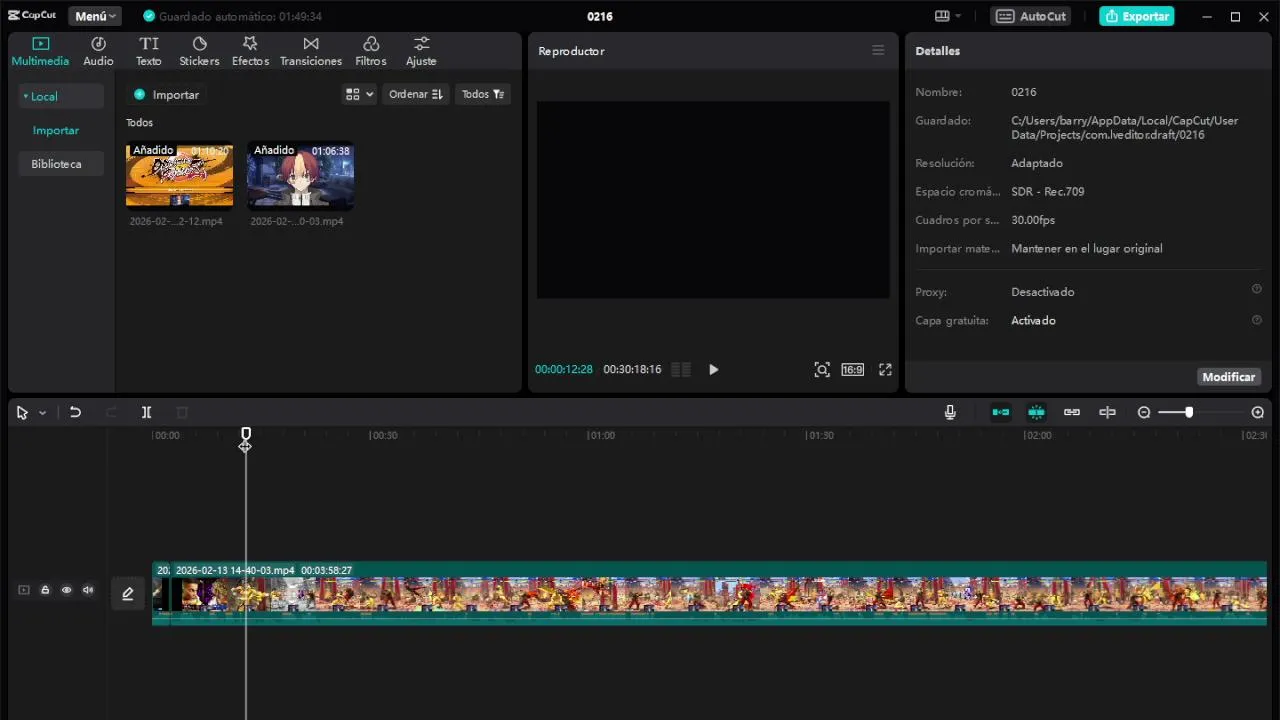Switch to the Filtros tab
This screenshot has width=1280, height=720.
[371, 51]
